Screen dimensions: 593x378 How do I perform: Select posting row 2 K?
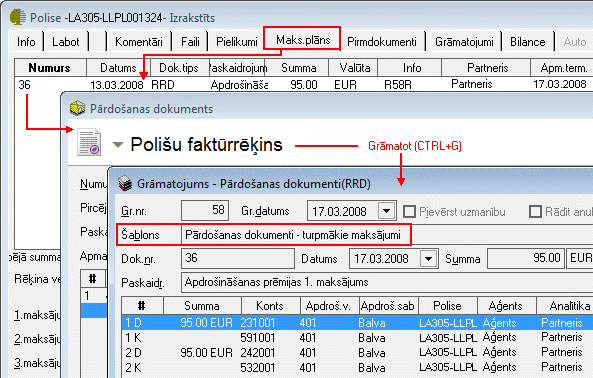pos(357,367)
